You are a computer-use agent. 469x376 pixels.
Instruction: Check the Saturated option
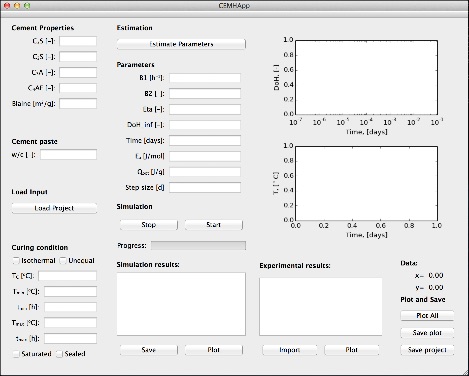pos(16,354)
